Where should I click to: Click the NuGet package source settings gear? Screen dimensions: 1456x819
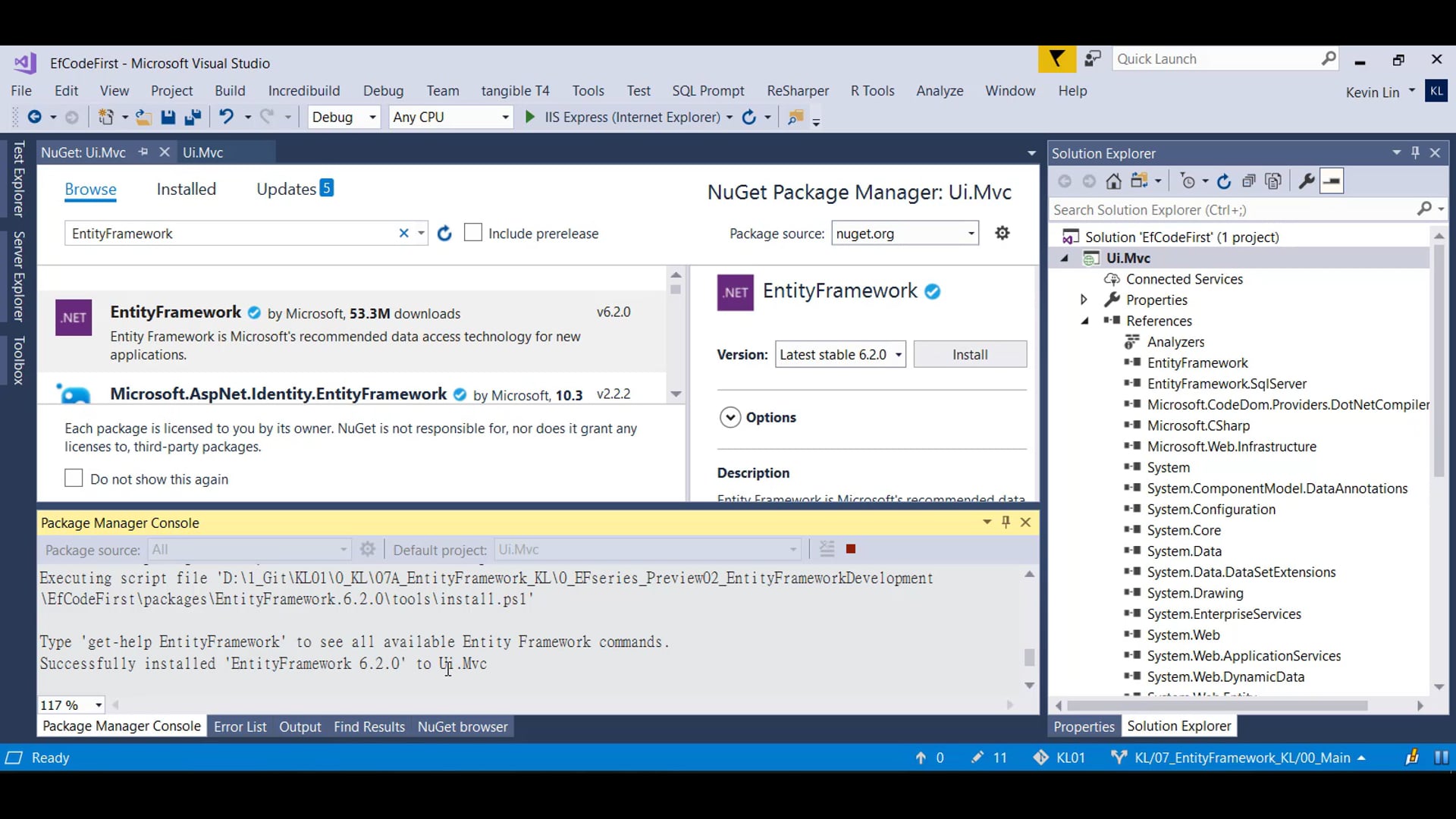[1003, 233]
